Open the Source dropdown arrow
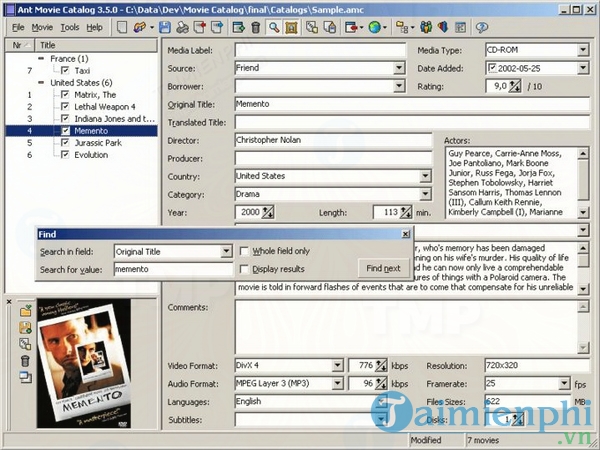The width and height of the screenshot is (600, 450). 399,68
